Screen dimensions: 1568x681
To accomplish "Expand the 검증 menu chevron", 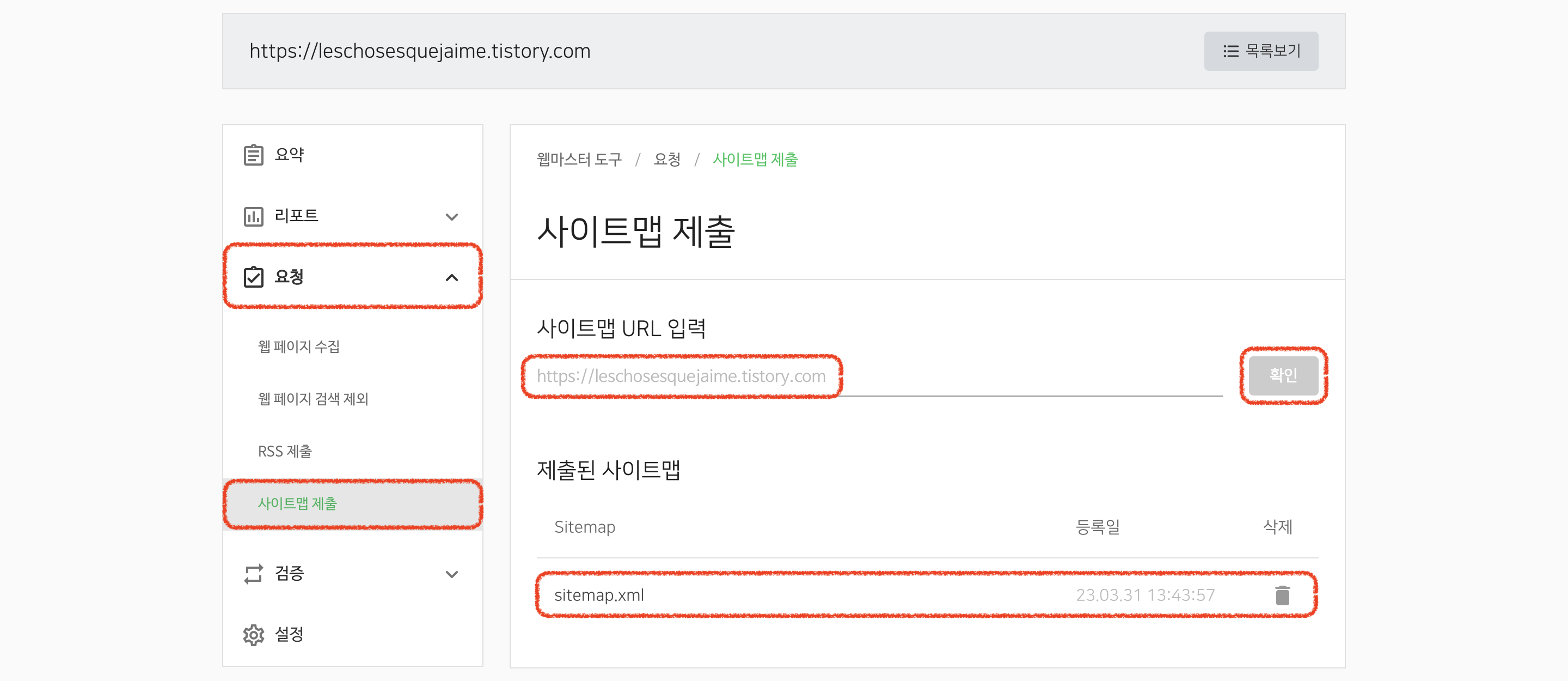I will point(452,574).
